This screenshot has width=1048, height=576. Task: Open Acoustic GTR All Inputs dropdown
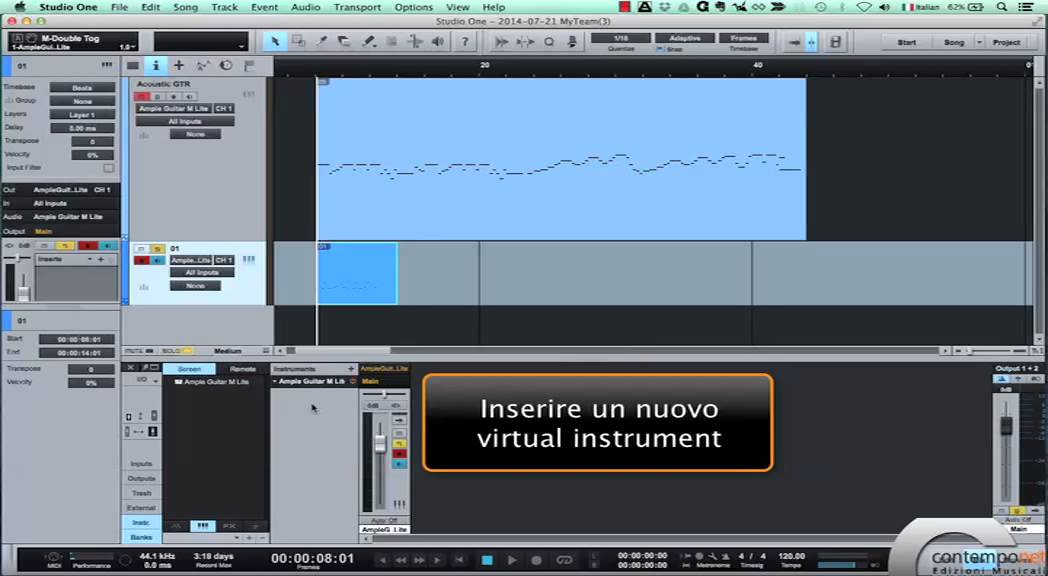[x=185, y=122]
